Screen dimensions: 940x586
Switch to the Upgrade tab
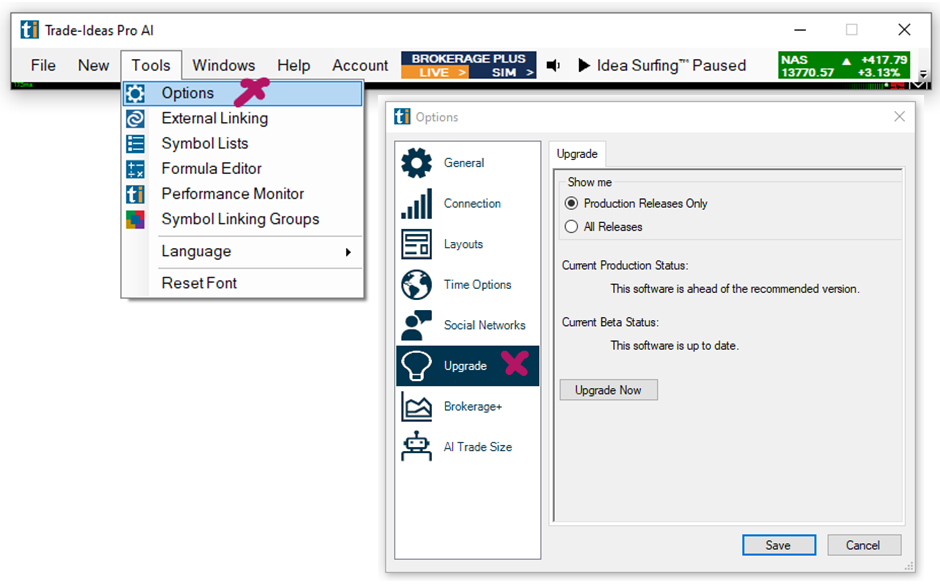click(x=577, y=154)
